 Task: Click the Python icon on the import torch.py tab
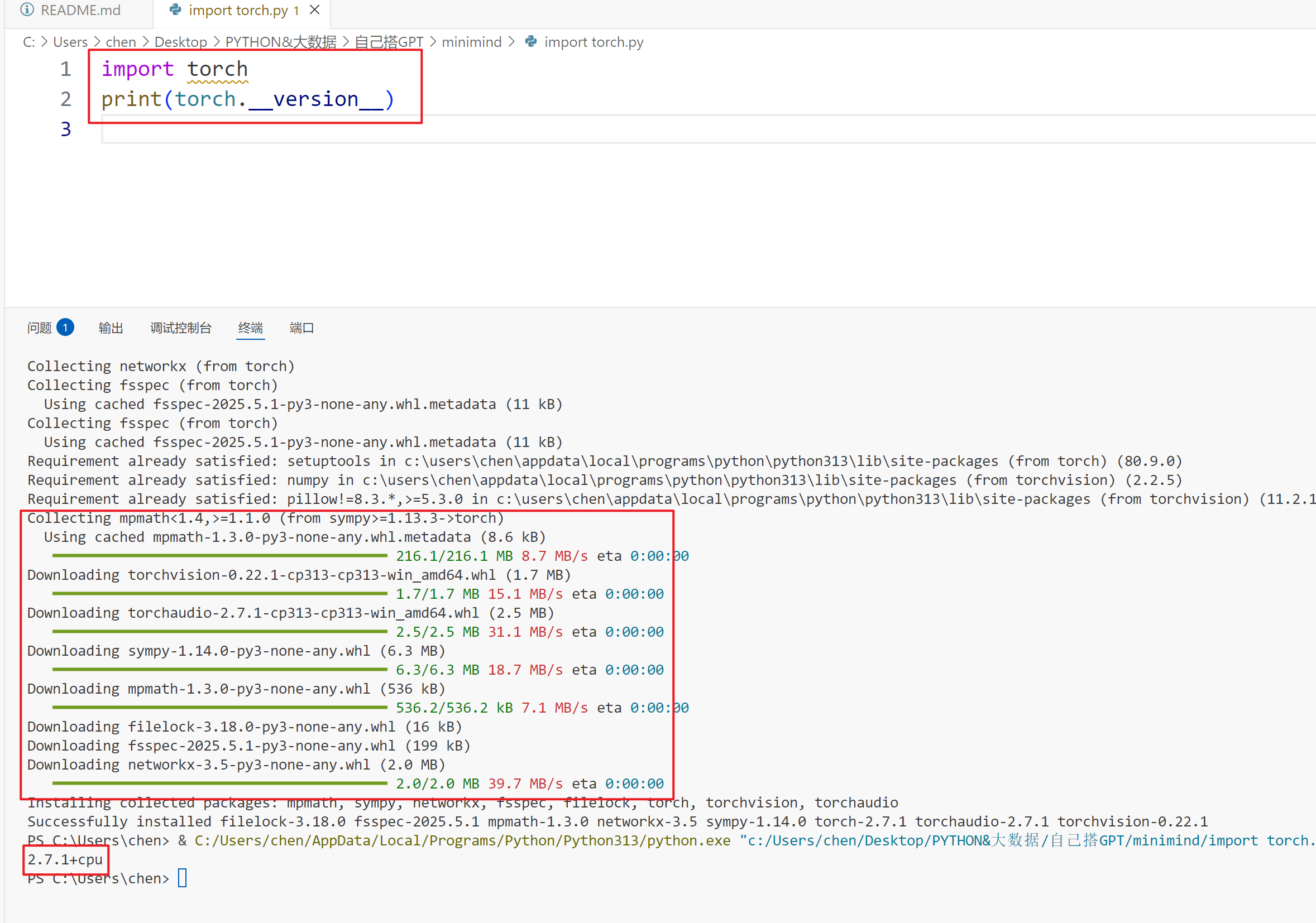[x=175, y=9]
